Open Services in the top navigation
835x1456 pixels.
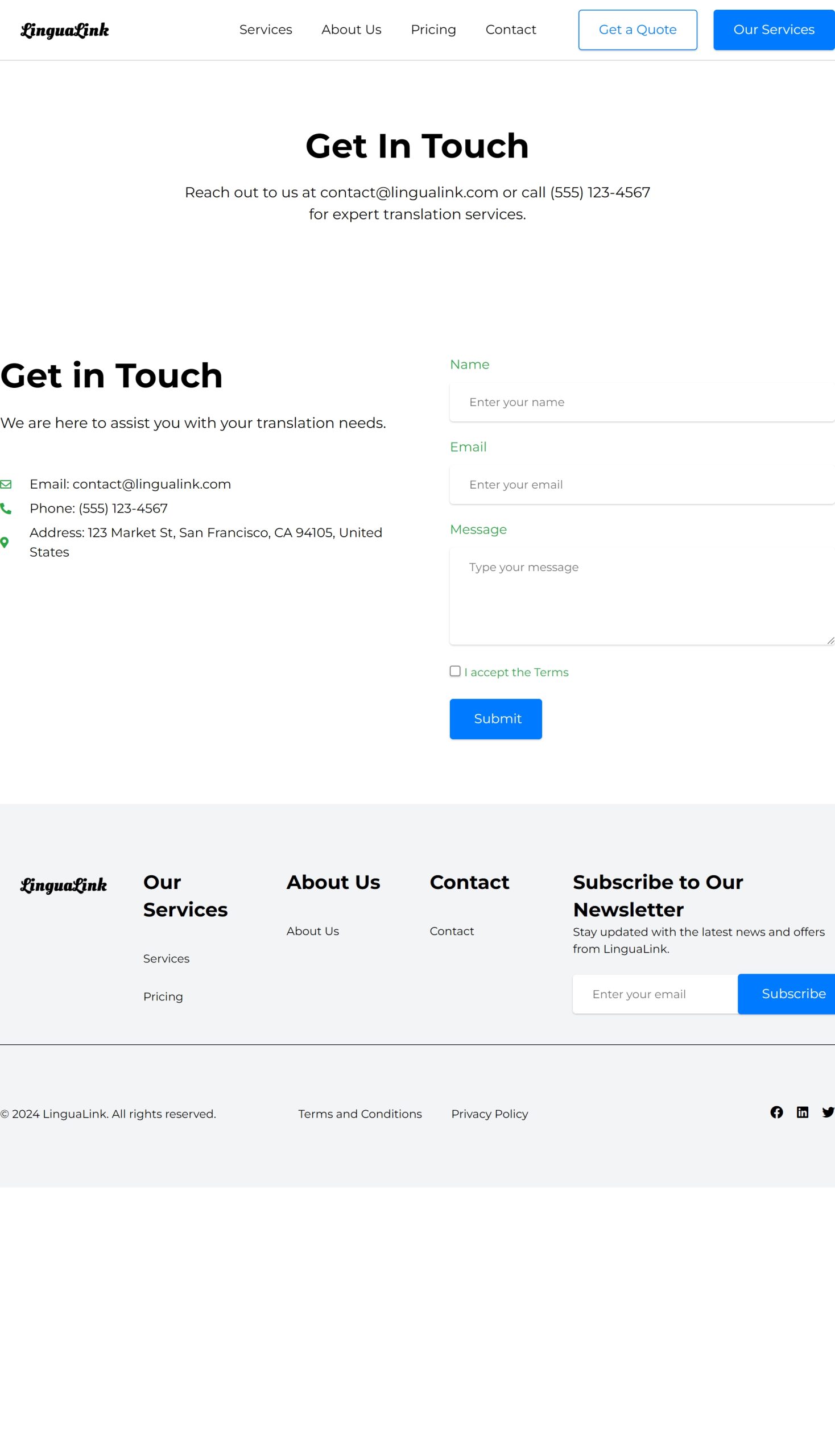point(266,30)
